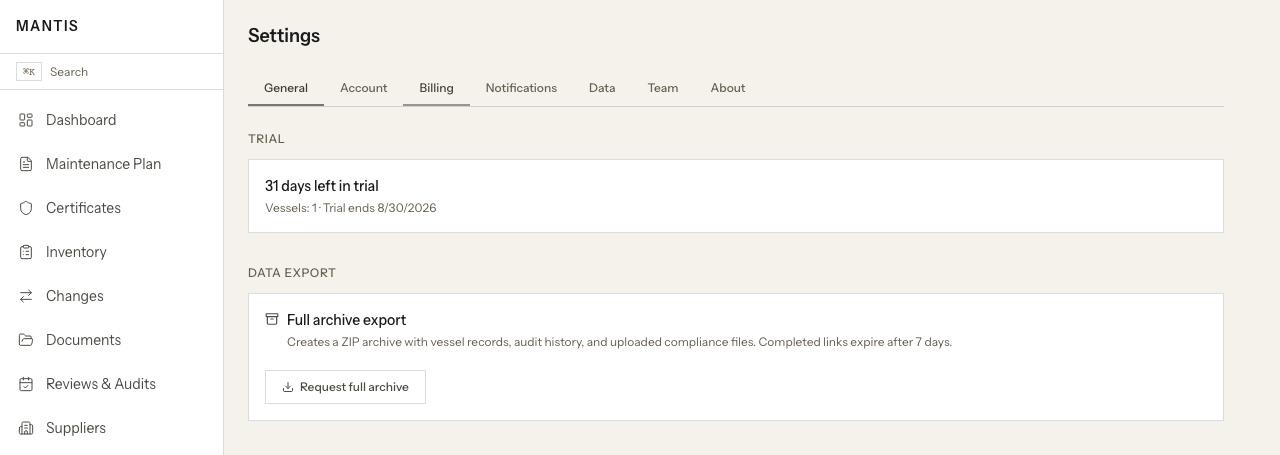The image size is (1280, 455).
Task: Click the Changes arrows icon
Action: coord(26,296)
